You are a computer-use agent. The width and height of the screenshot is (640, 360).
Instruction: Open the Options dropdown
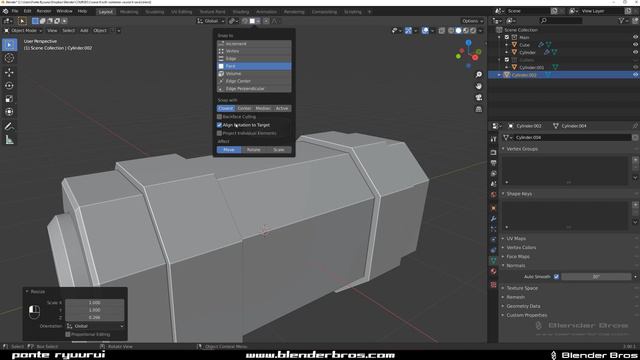pos(473,21)
